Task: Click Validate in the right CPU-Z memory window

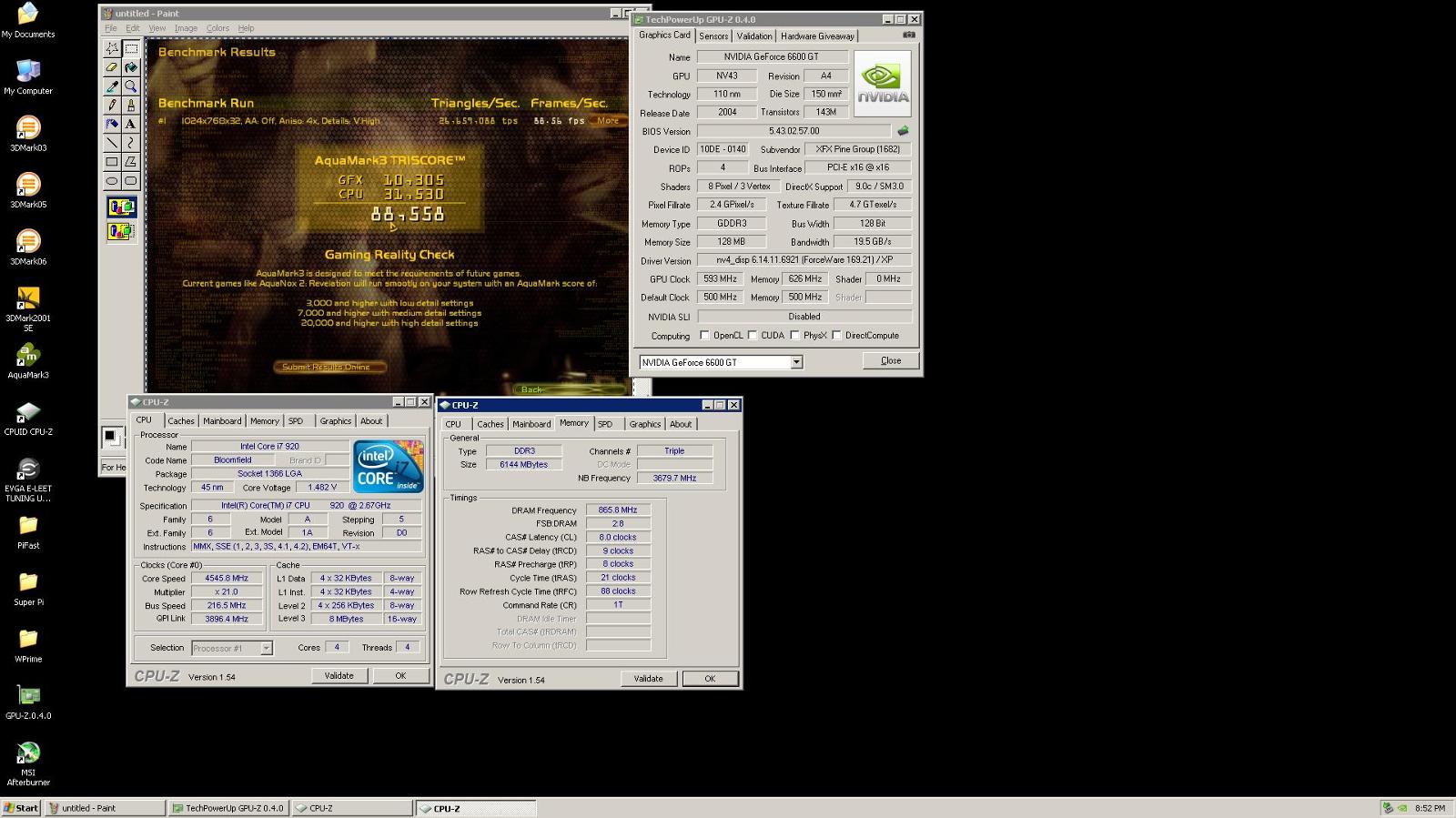Action: point(648,679)
